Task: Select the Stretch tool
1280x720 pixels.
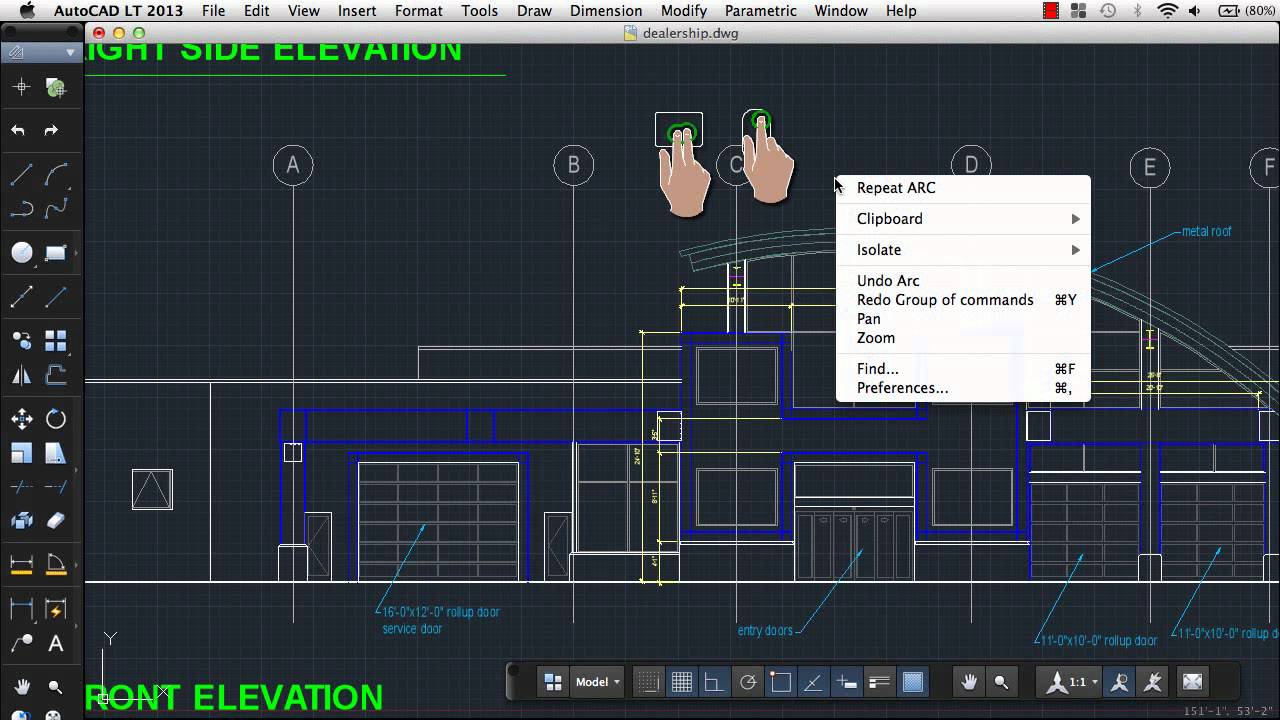Action: (x=56, y=454)
